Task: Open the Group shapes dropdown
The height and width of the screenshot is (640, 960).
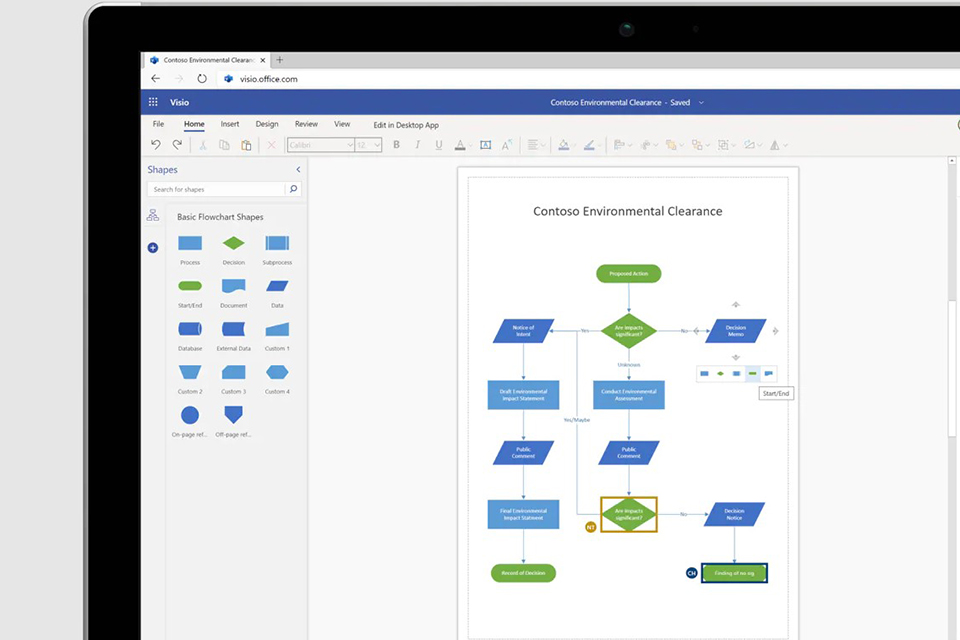Action: point(727,145)
